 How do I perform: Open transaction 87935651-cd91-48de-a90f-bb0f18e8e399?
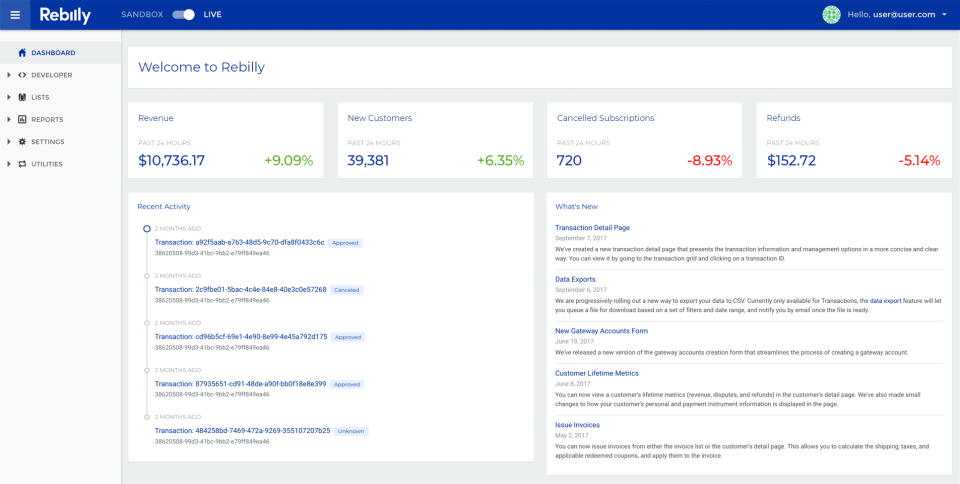pos(241,384)
